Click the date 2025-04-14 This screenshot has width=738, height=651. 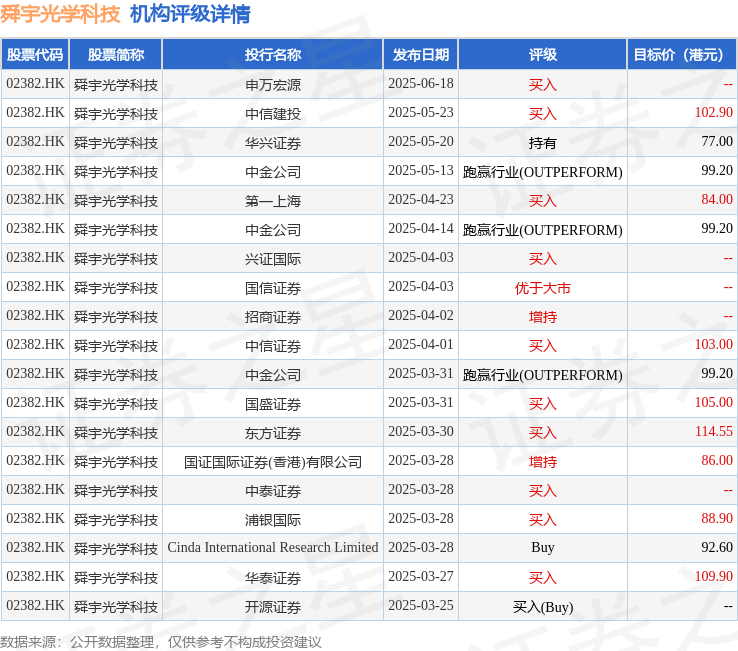(421, 228)
